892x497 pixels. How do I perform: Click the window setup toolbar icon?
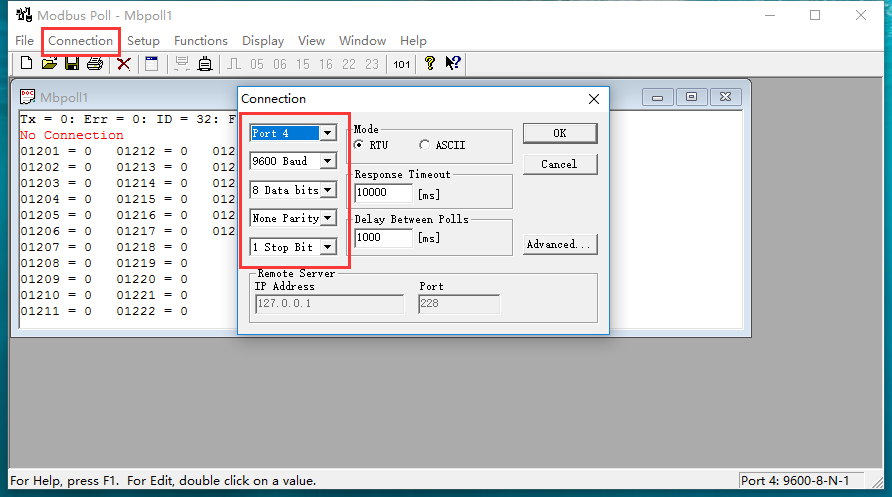(x=151, y=64)
